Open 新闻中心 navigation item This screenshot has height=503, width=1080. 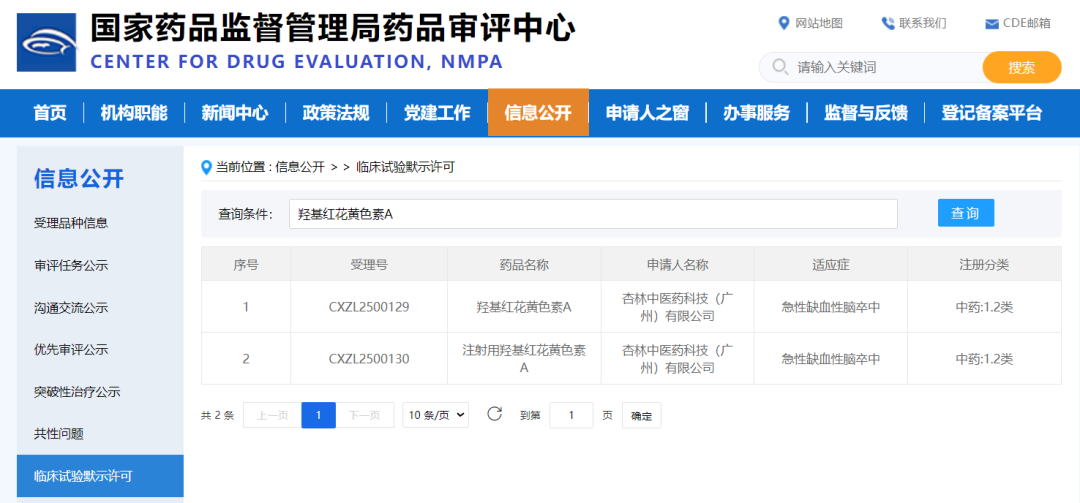coord(235,113)
